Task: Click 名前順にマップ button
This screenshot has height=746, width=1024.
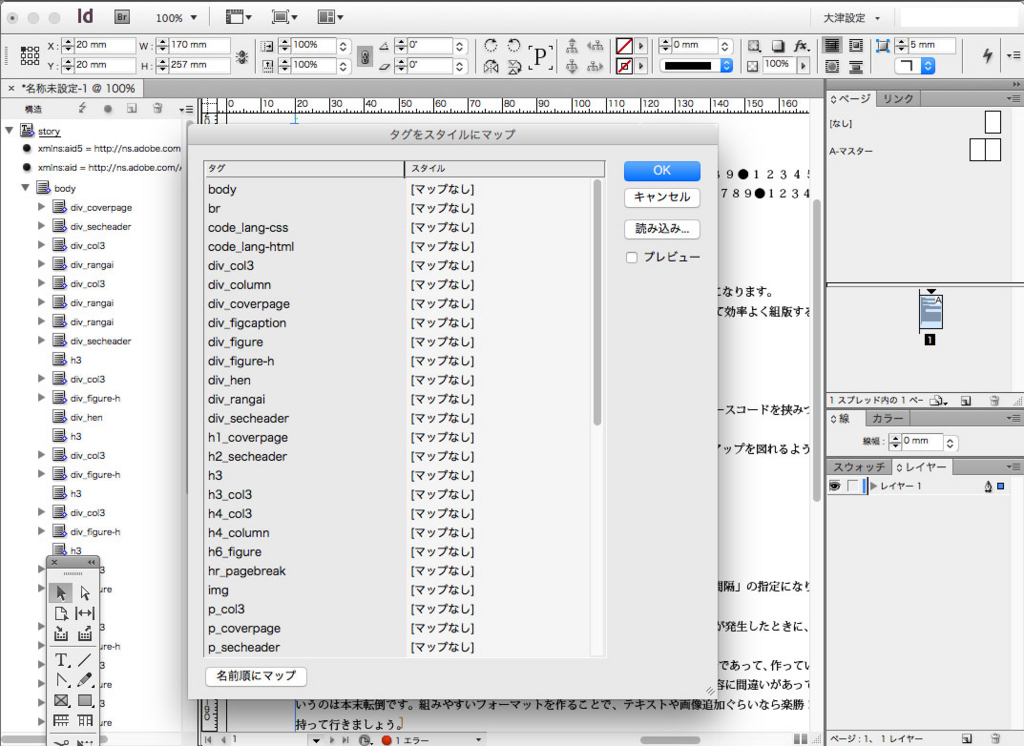Action: pos(256,675)
